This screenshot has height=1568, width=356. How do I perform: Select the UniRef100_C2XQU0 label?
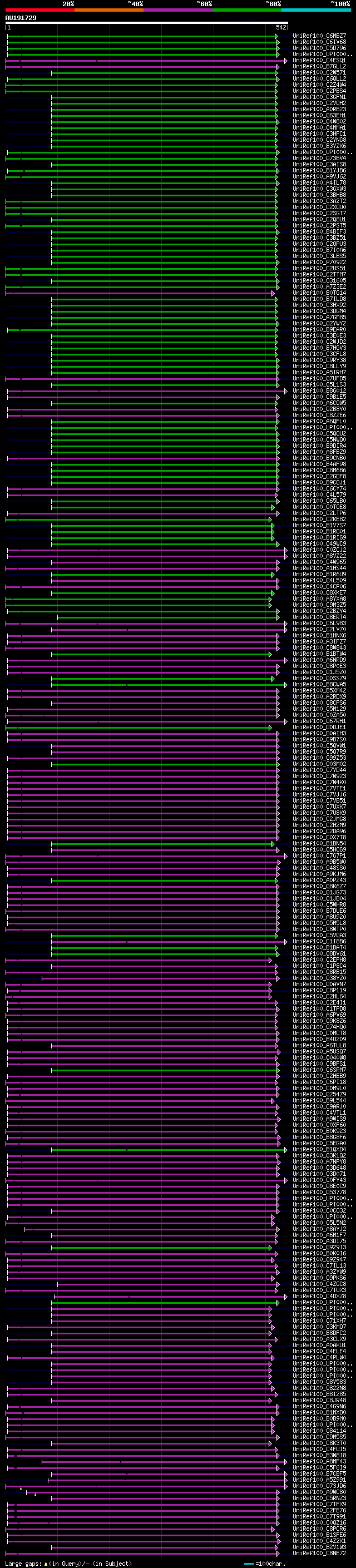pos(319,207)
